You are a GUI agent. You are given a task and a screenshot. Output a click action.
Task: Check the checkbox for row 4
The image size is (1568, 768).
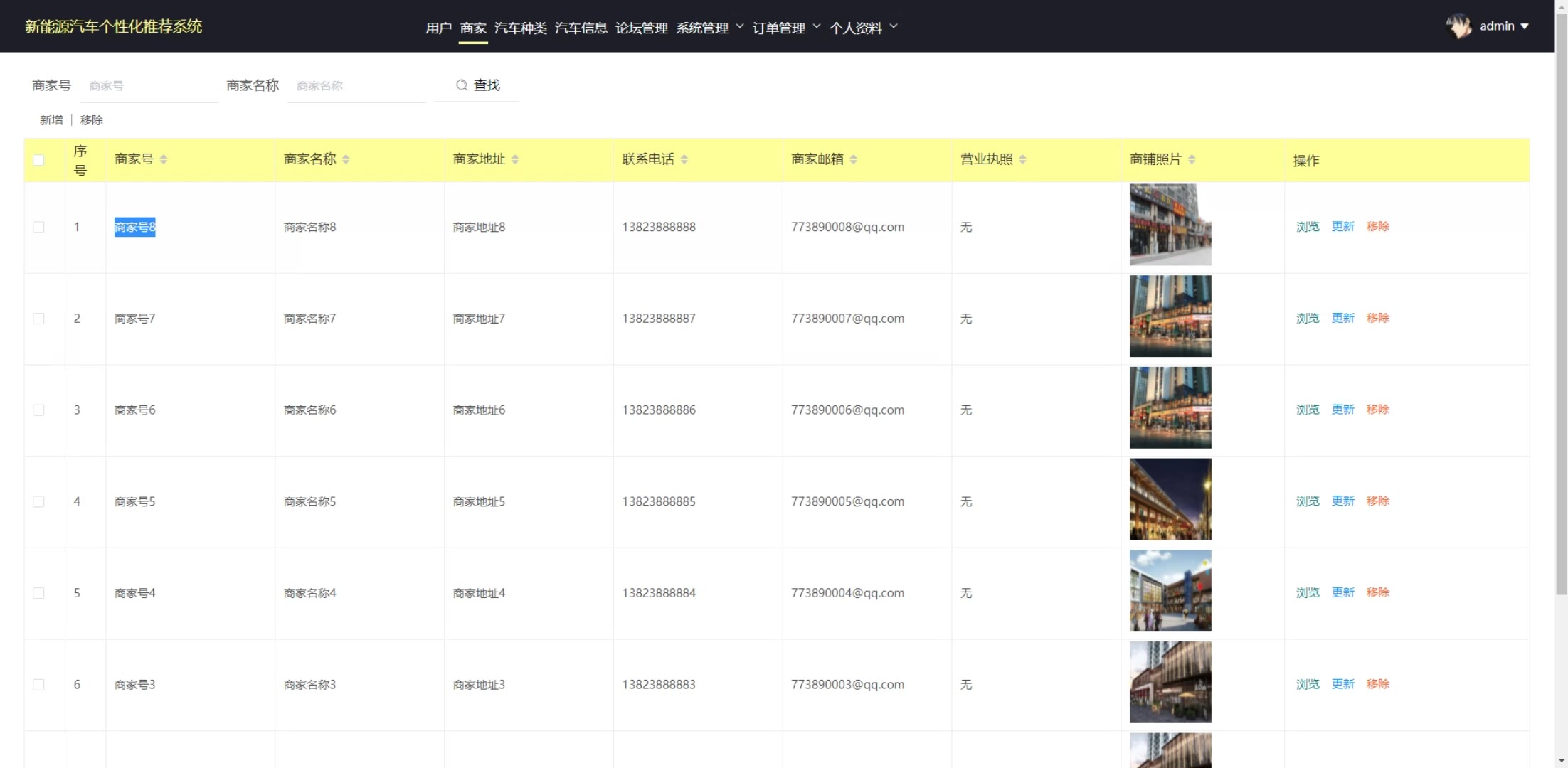click(38, 502)
